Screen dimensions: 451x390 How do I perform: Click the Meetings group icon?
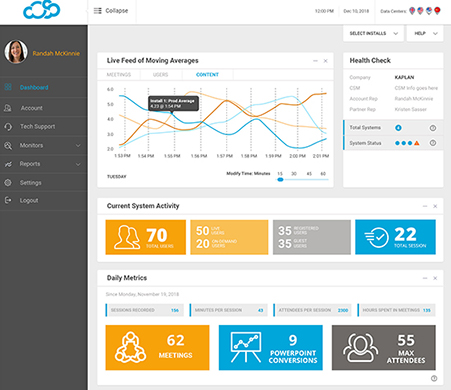[130, 347]
